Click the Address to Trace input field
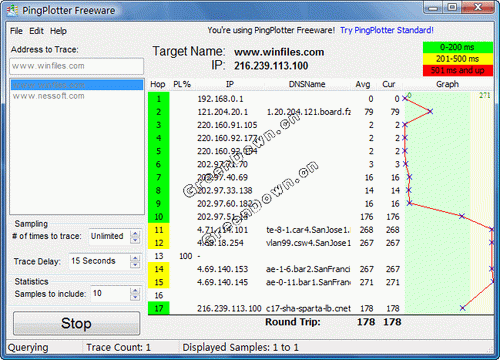500x360 pixels. (x=77, y=66)
